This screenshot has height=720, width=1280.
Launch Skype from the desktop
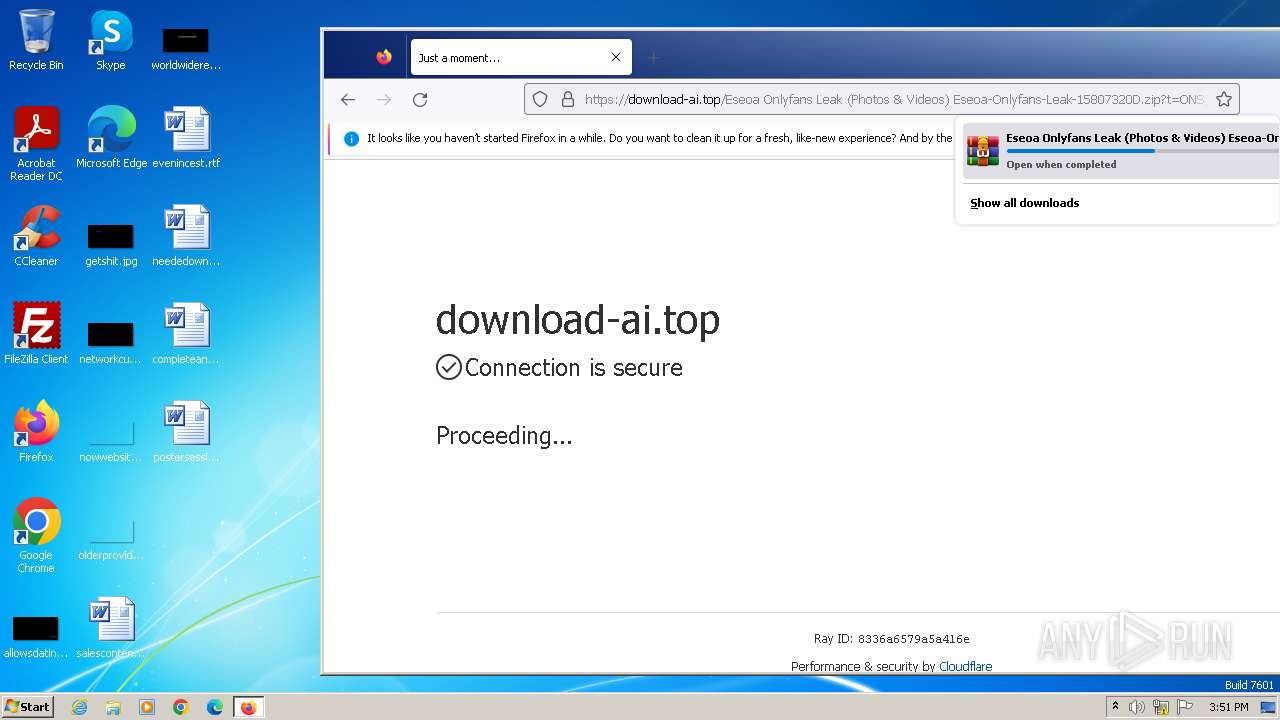click(x=110, y=40)
